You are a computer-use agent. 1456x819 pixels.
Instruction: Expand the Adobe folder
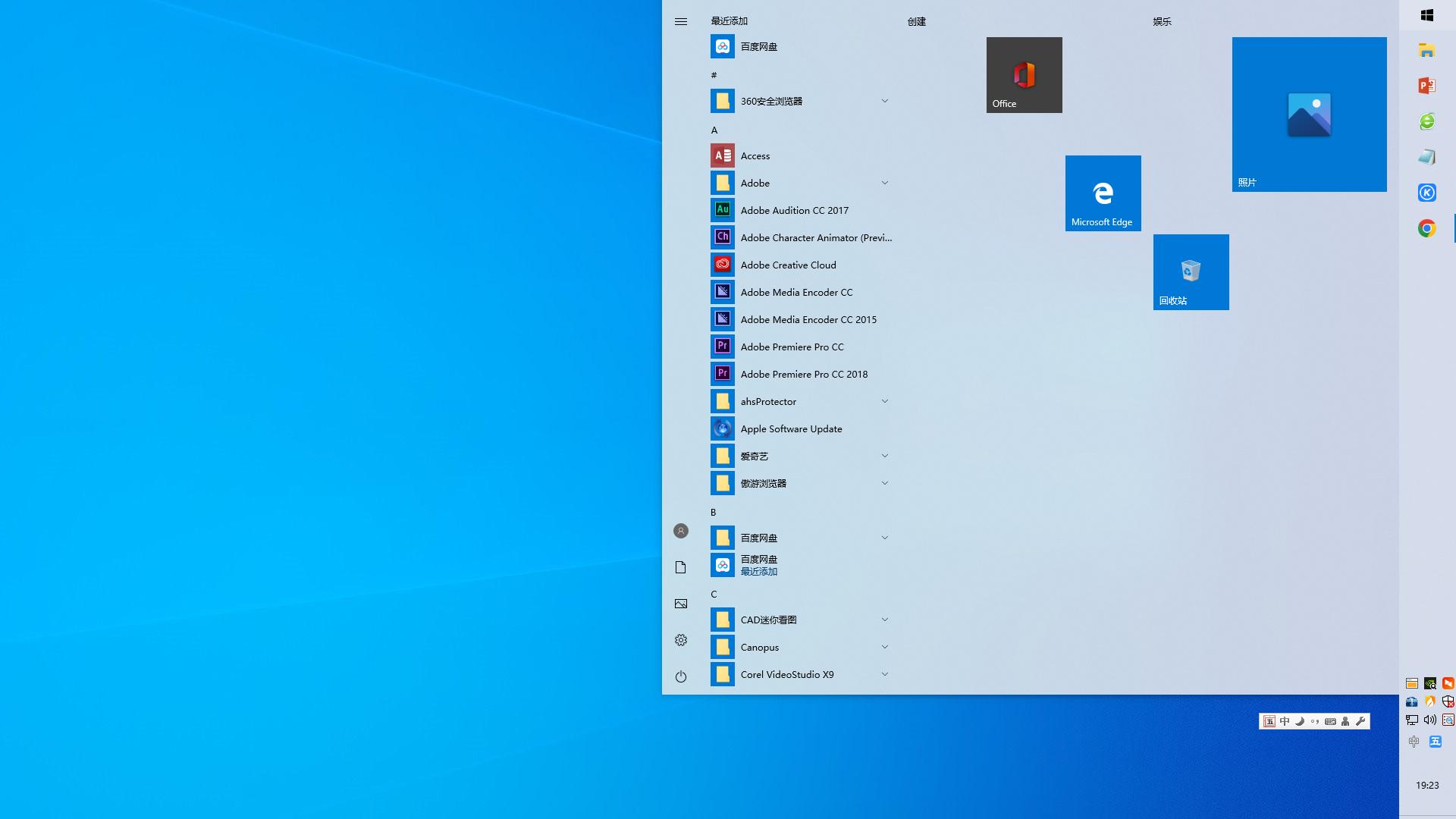(884, 183)
